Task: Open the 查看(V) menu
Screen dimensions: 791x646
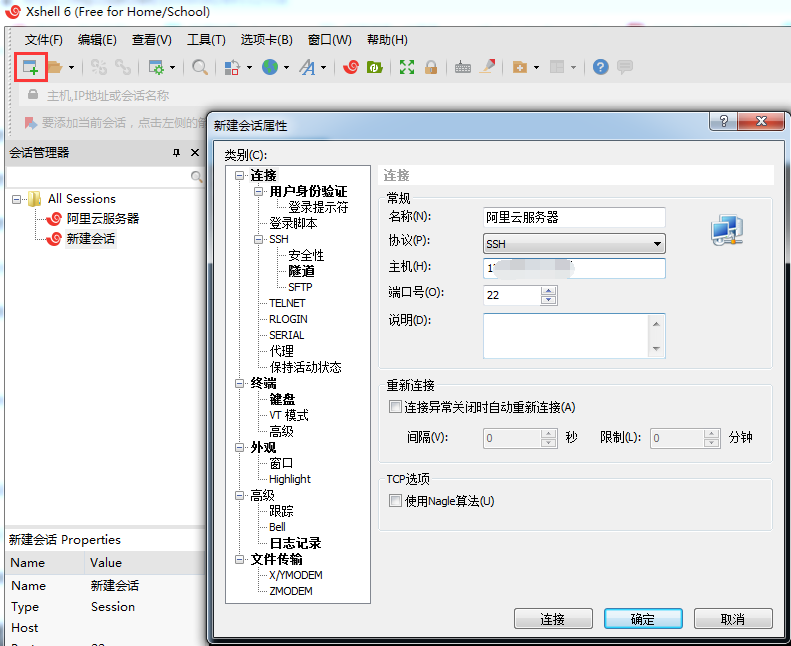Action: tap(152, 40)
